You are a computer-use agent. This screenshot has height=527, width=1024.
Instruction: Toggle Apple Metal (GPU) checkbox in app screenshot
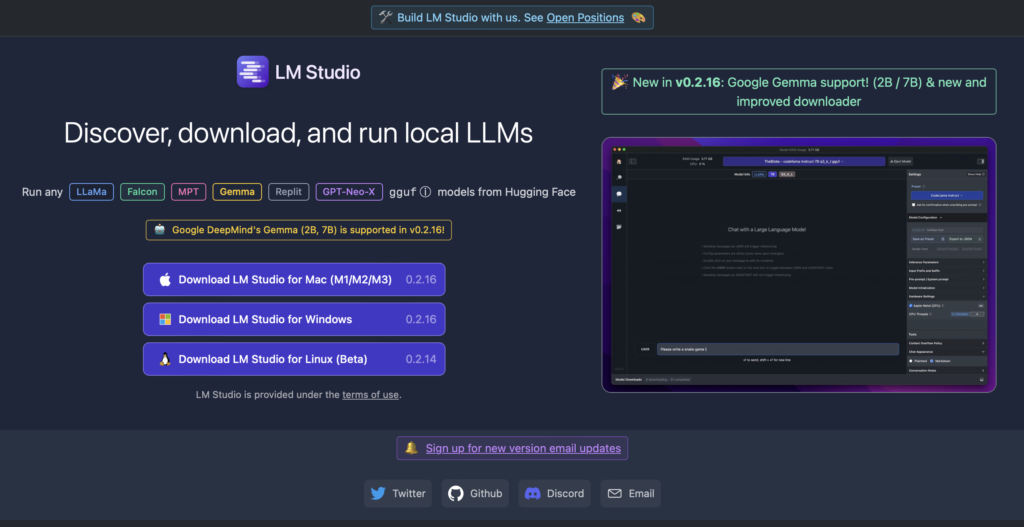coord(911,306)
